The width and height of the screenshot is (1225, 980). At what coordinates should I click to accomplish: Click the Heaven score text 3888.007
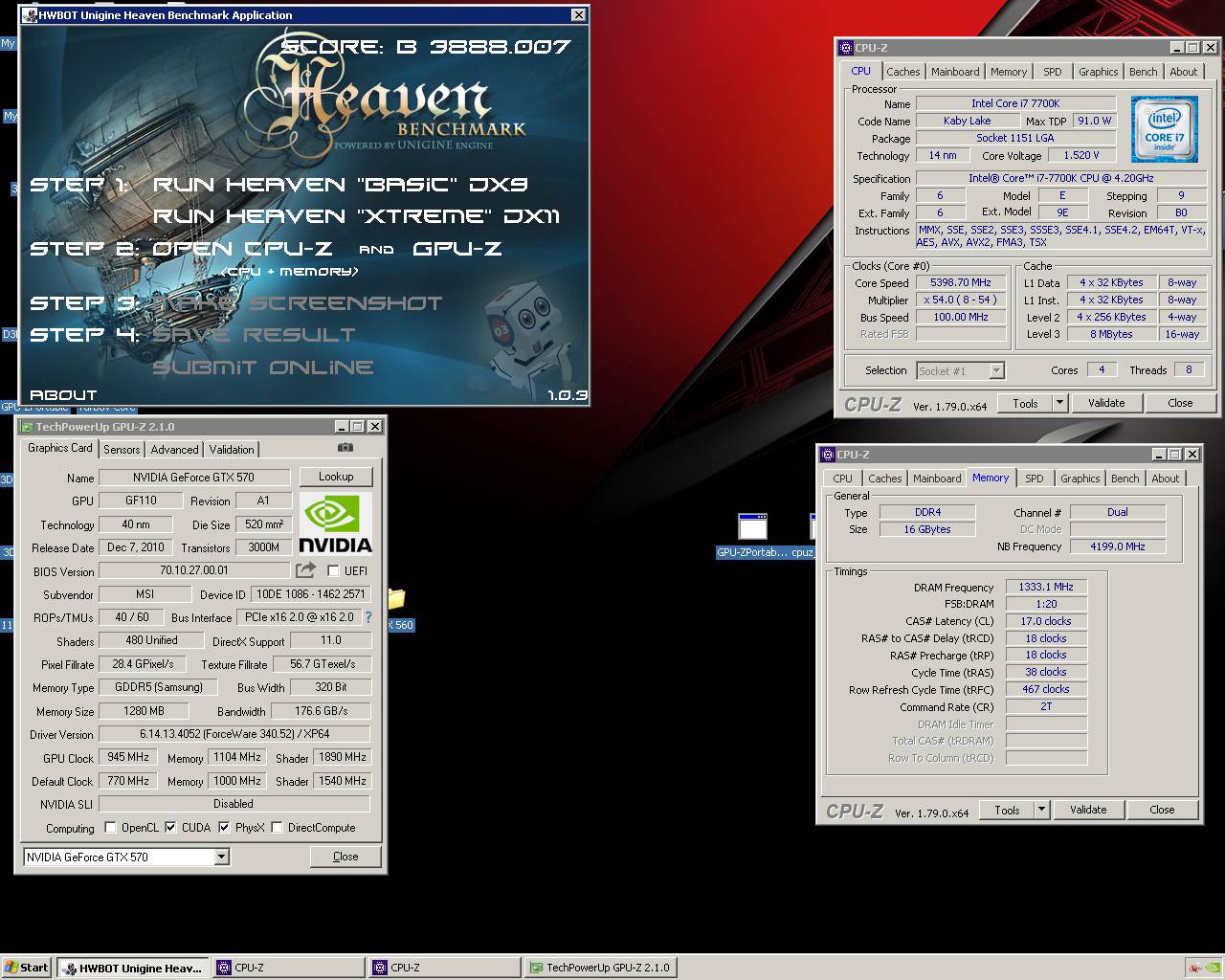pos(500,47)
